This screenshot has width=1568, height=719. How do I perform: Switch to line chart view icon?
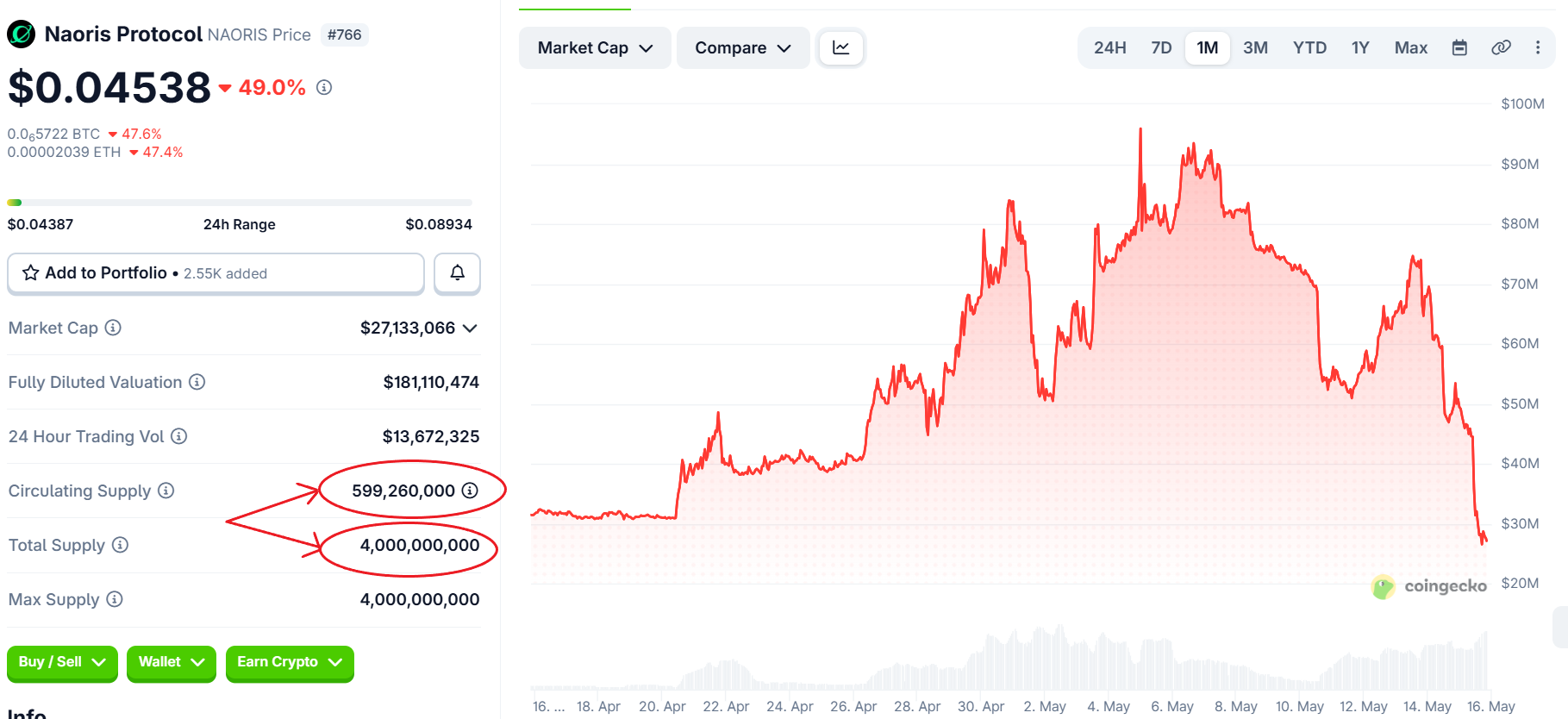click(841, 47)
